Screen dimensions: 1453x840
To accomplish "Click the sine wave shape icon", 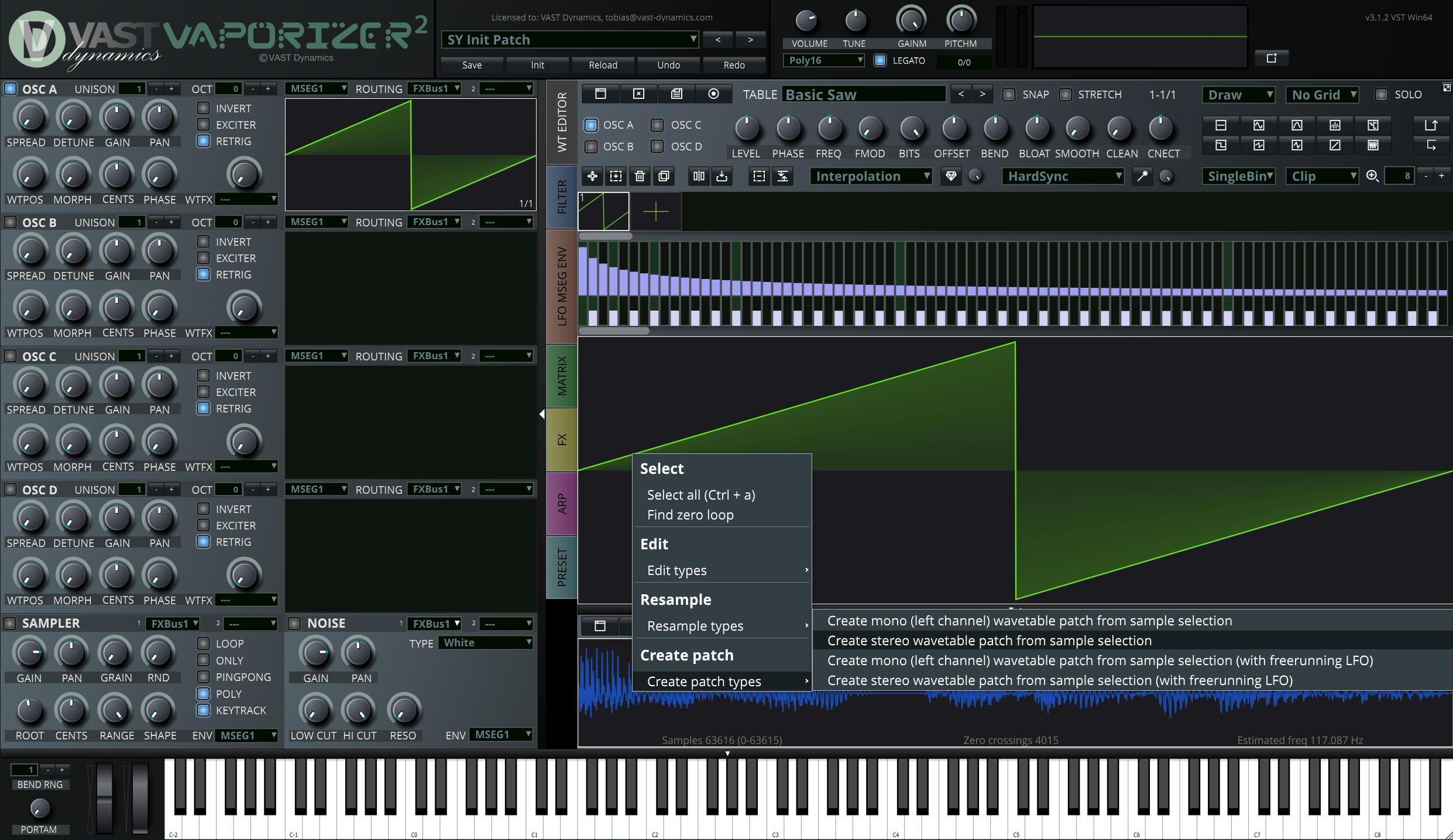I will [x=1259, y=125].
